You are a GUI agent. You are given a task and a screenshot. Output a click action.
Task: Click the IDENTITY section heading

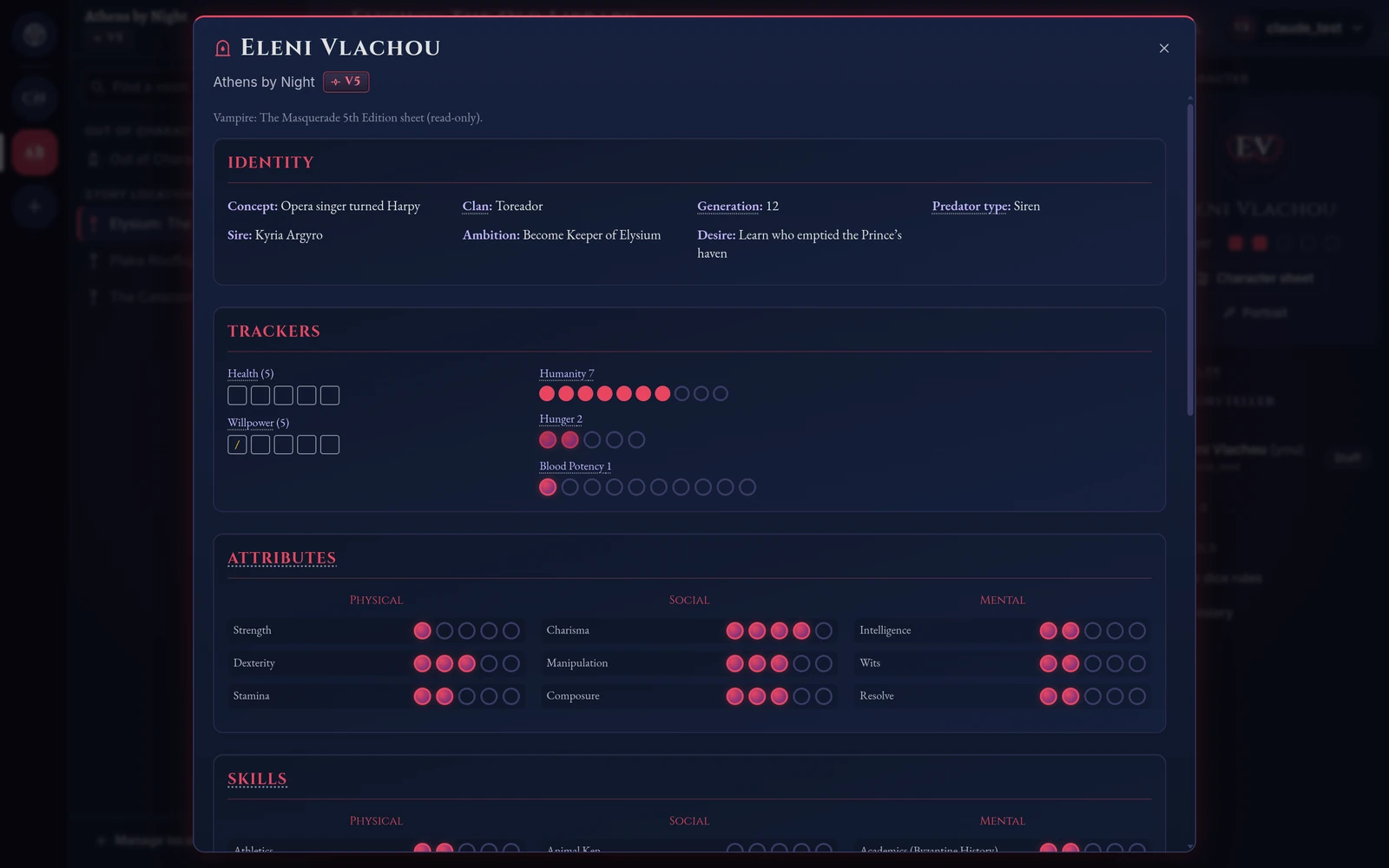271,162
